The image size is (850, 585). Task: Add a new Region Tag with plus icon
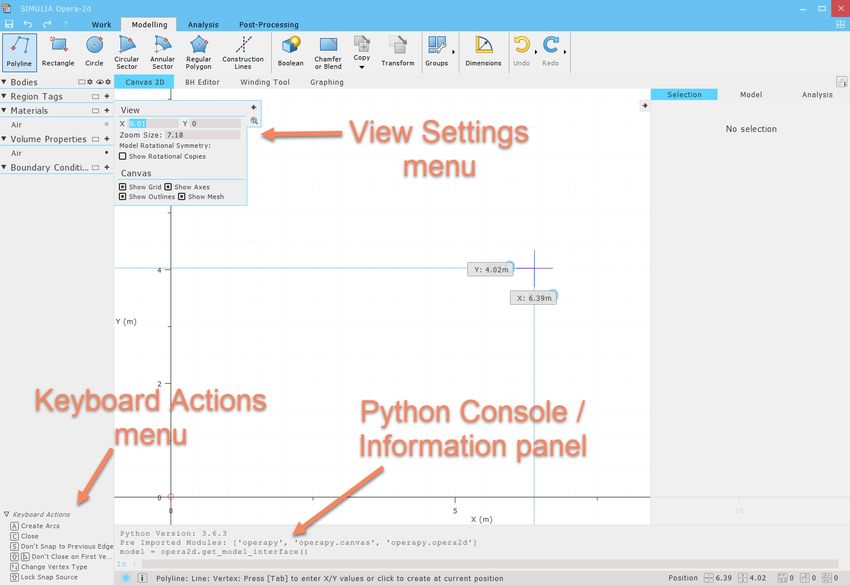(107, 96)
